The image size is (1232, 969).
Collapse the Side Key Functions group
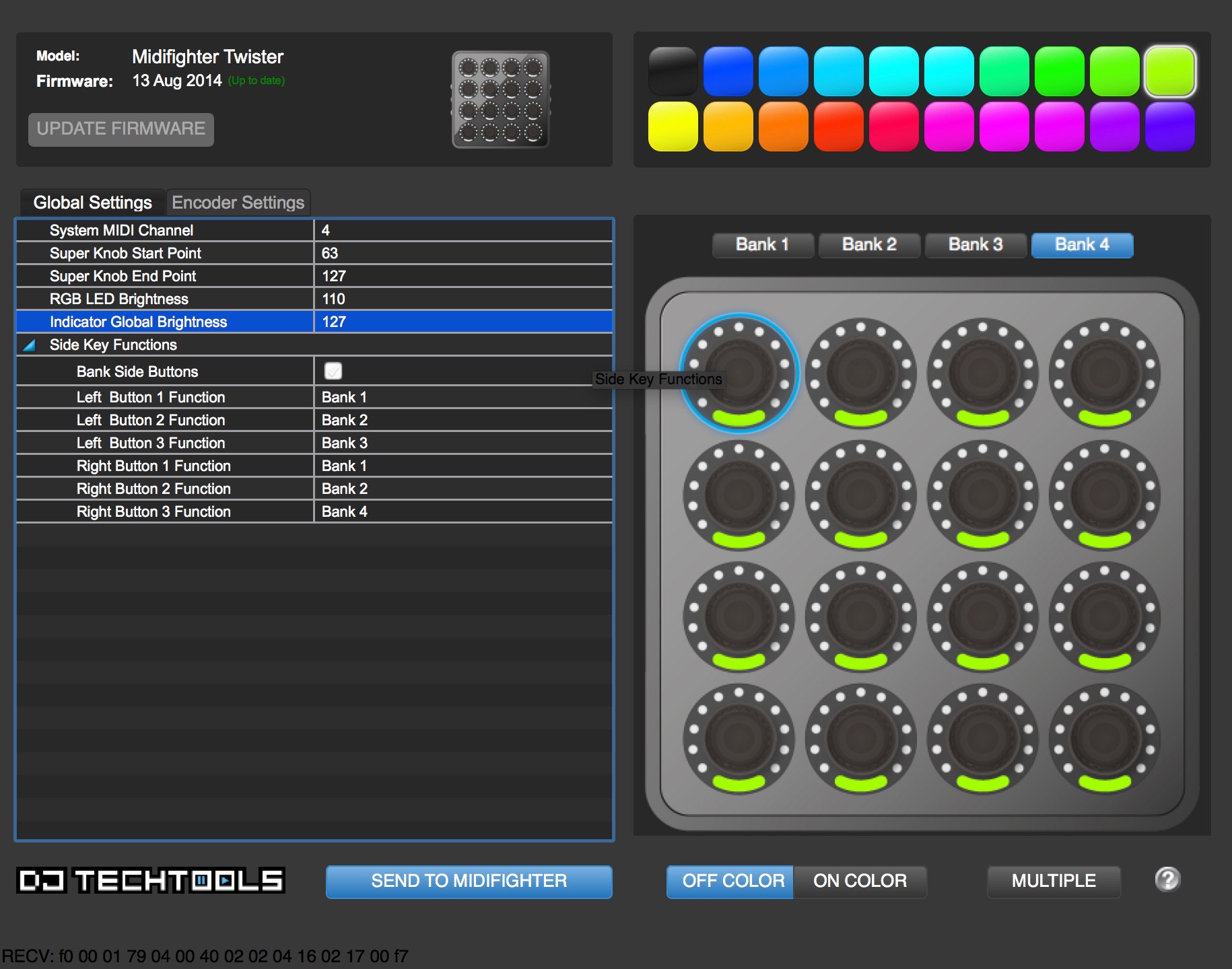[30, 345]
